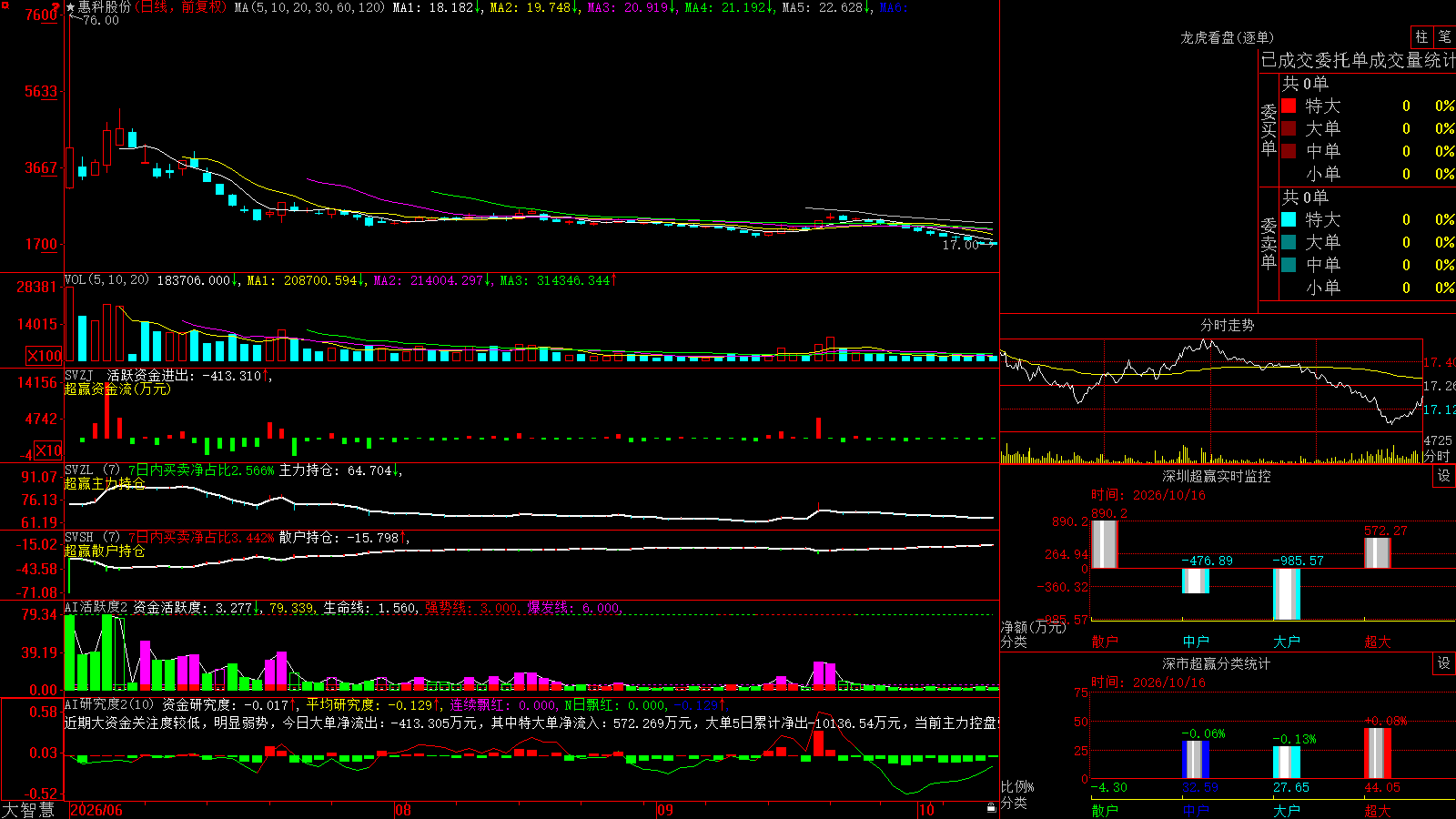Click the AI活跃度2 indicator name
The width and height of the screenshot is (1456, 819).
click(96, 607)
